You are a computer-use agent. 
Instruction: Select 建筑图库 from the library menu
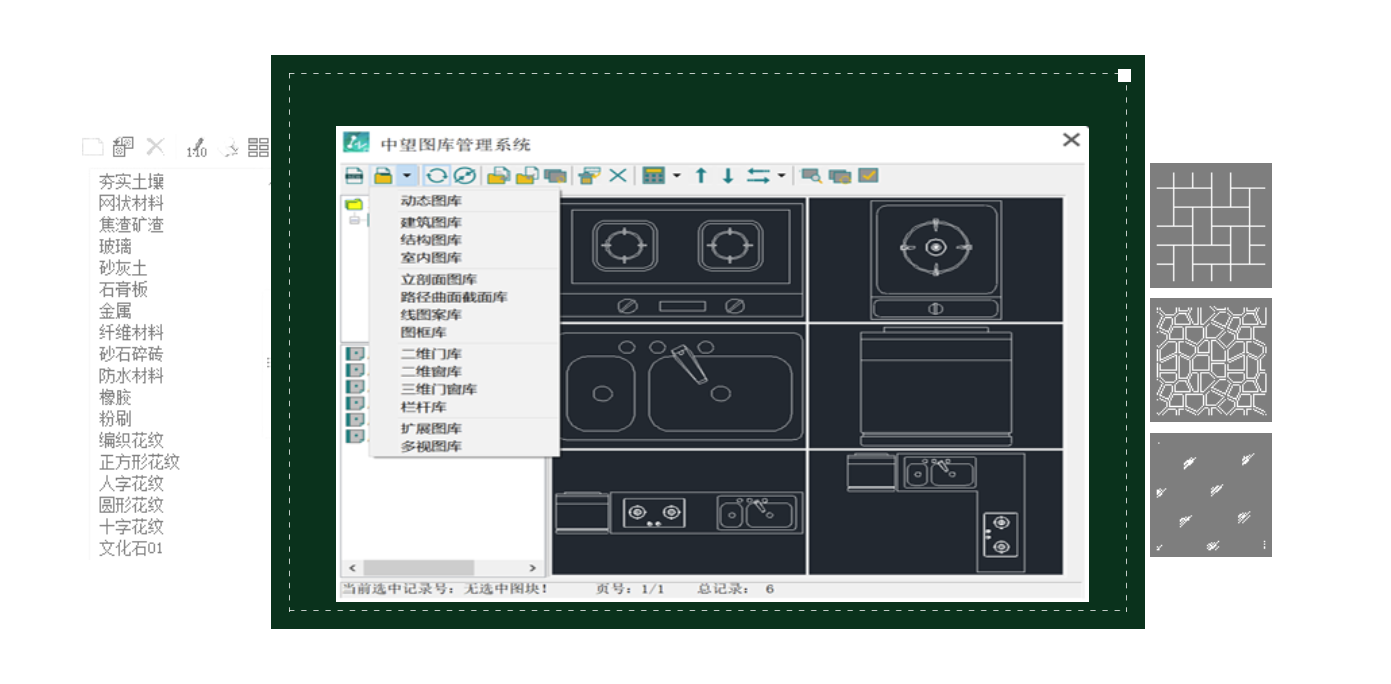[x=431, y=222]
